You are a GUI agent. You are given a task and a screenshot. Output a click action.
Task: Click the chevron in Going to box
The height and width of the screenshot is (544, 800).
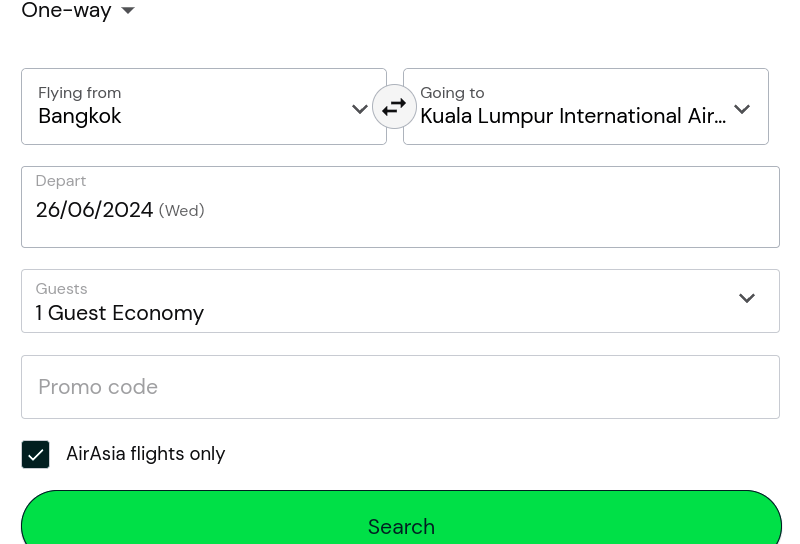click(742, 109)
